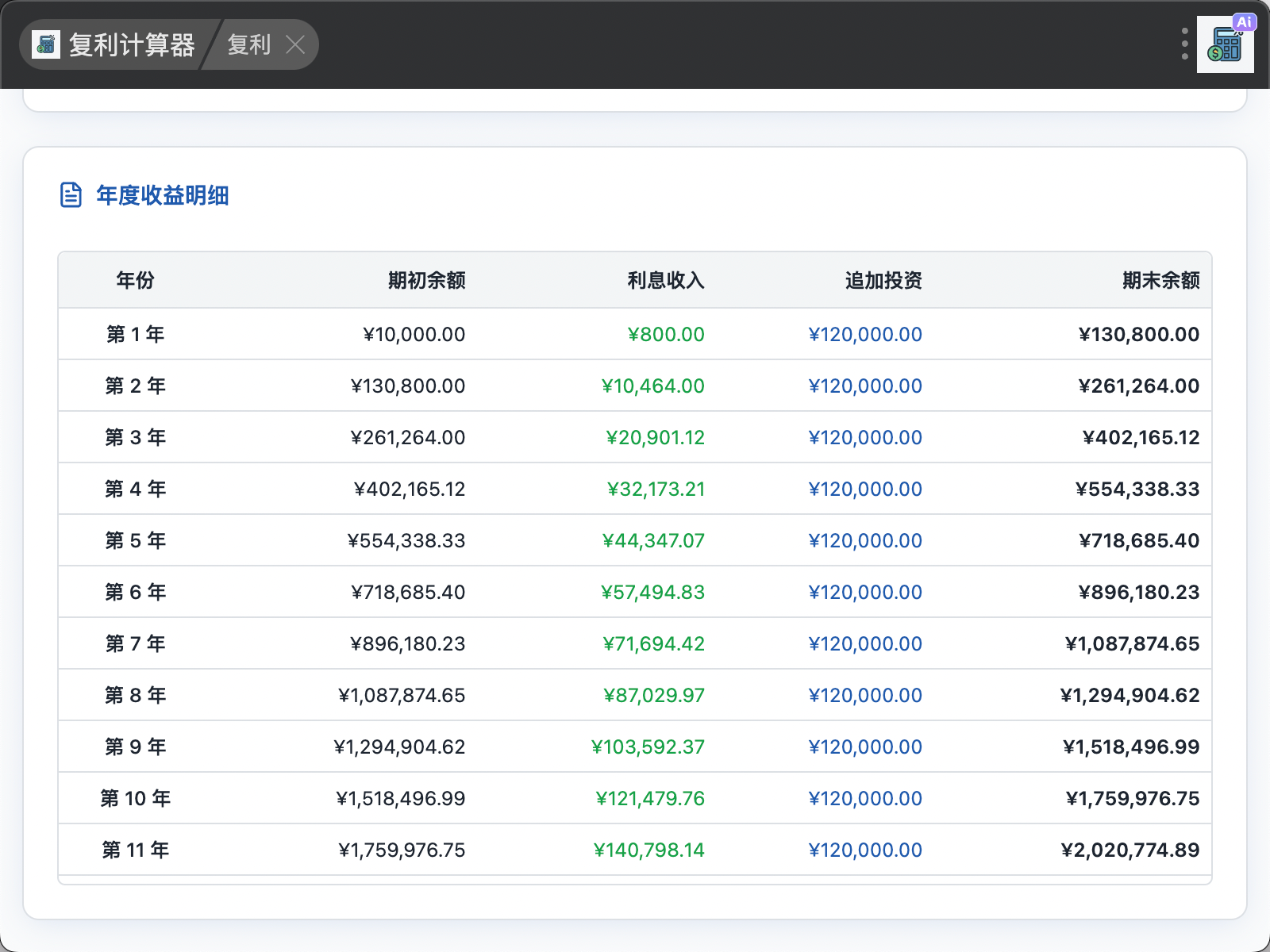The width and height of the screenshot is (1270, 952).
Task: Click the 年度收益明细 heading
Action: pos(163,195)
